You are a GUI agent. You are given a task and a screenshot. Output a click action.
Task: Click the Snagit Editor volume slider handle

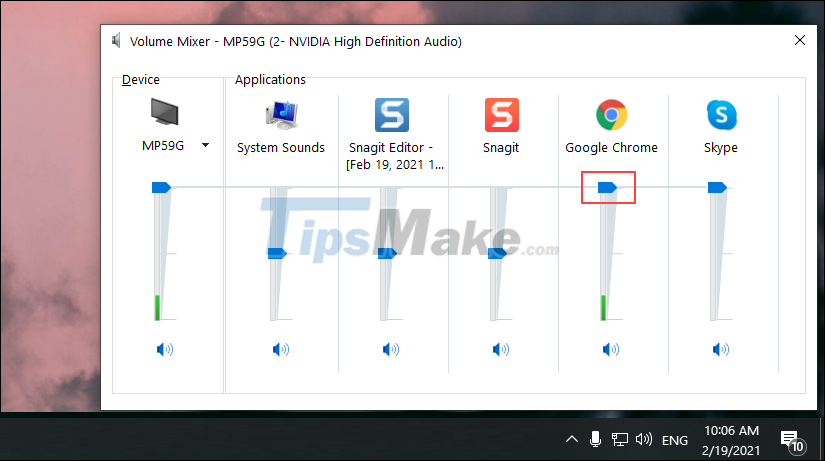tap(387, 254)
